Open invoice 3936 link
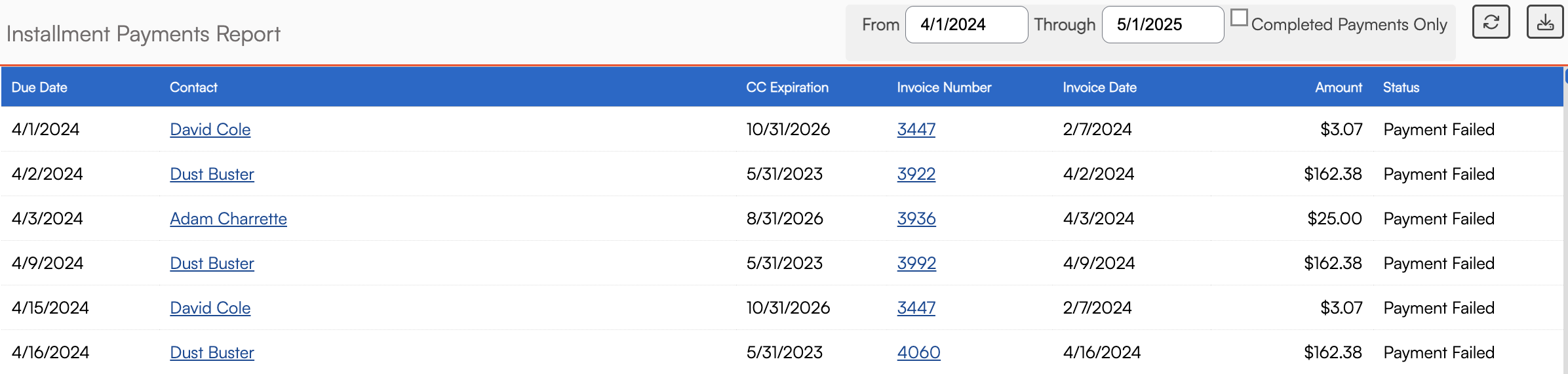This screenshot has height=374, width=1568. [x=916, y=218]
